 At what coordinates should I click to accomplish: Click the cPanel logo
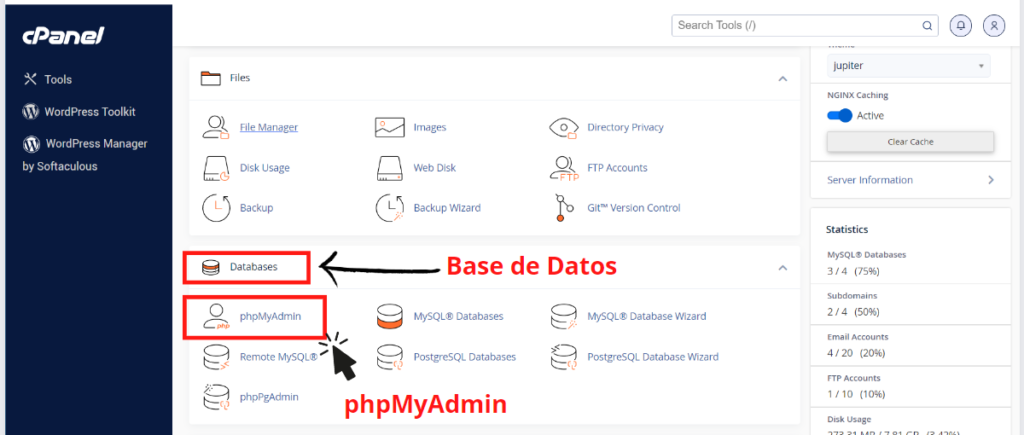(63, 37)
